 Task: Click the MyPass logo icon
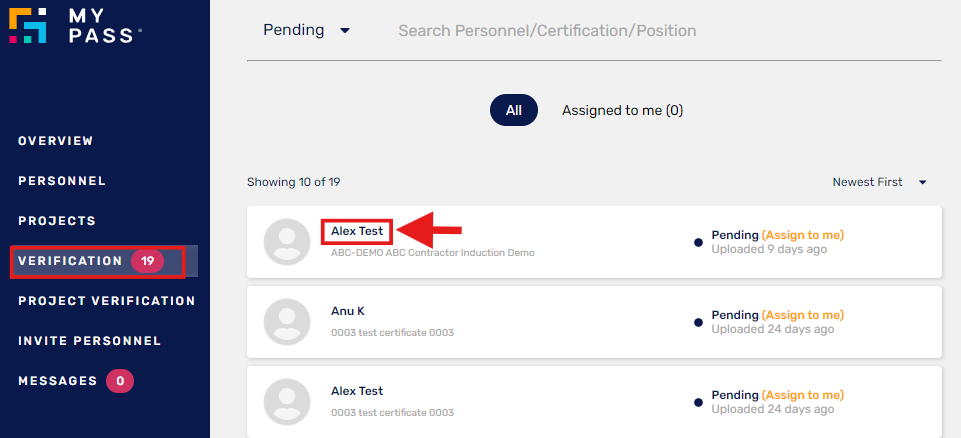click(x=28, y=25)
